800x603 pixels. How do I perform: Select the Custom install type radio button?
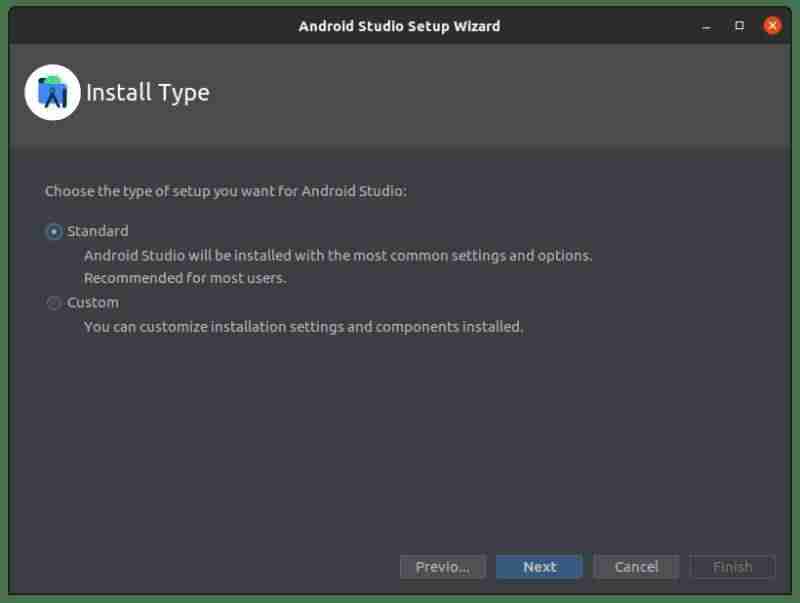pyautogui.click(x=54, y=303)
